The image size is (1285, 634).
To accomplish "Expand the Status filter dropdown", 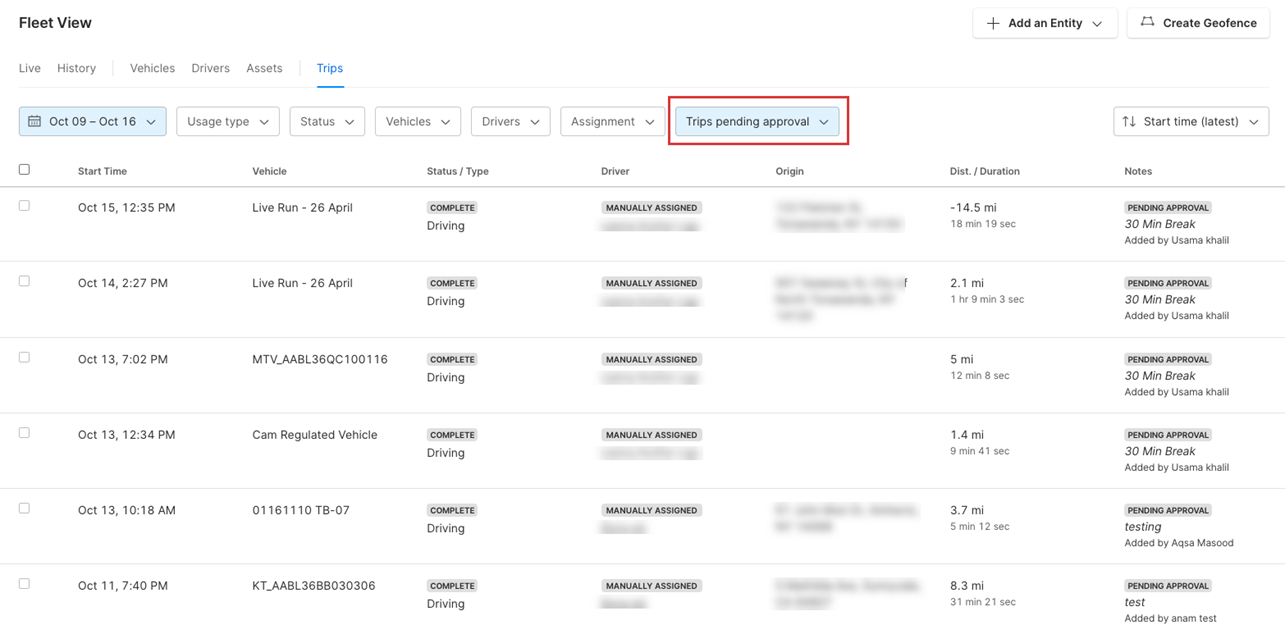I will pos(327,122).
